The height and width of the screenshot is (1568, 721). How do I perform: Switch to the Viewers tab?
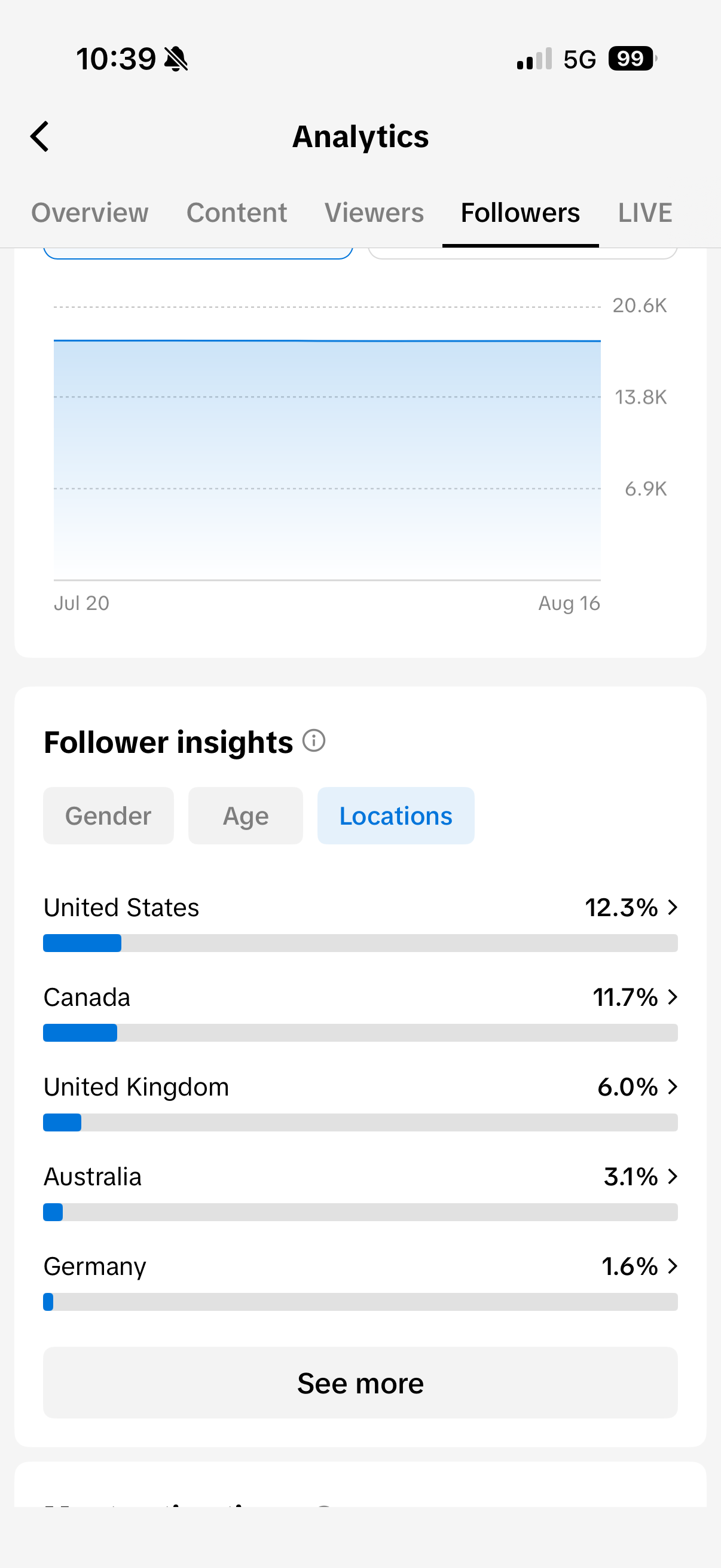pos(374,213)
